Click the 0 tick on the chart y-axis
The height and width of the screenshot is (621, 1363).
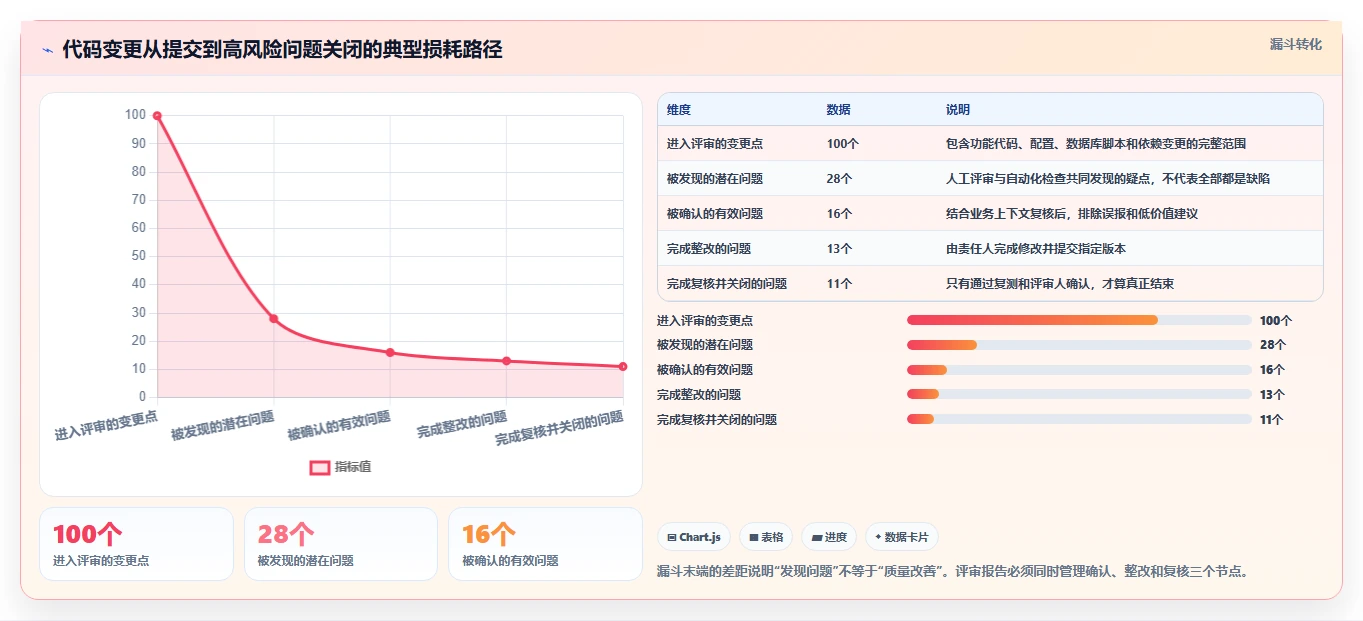(x=142, y=397)
